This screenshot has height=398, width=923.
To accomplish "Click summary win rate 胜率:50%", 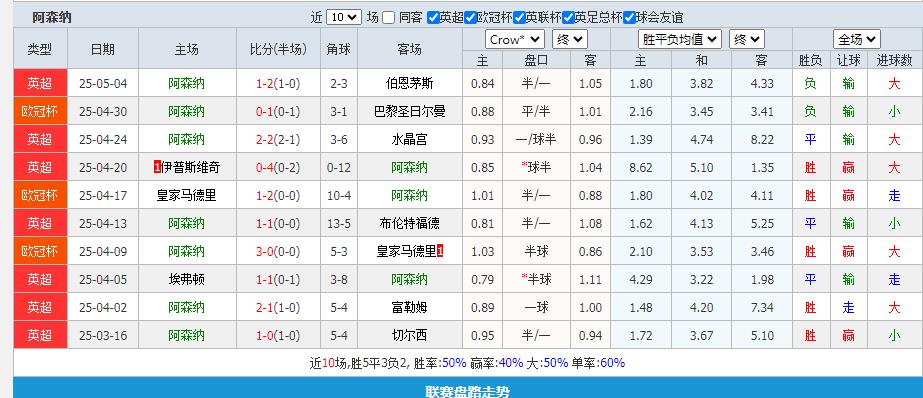I will (x=440, y=363).
